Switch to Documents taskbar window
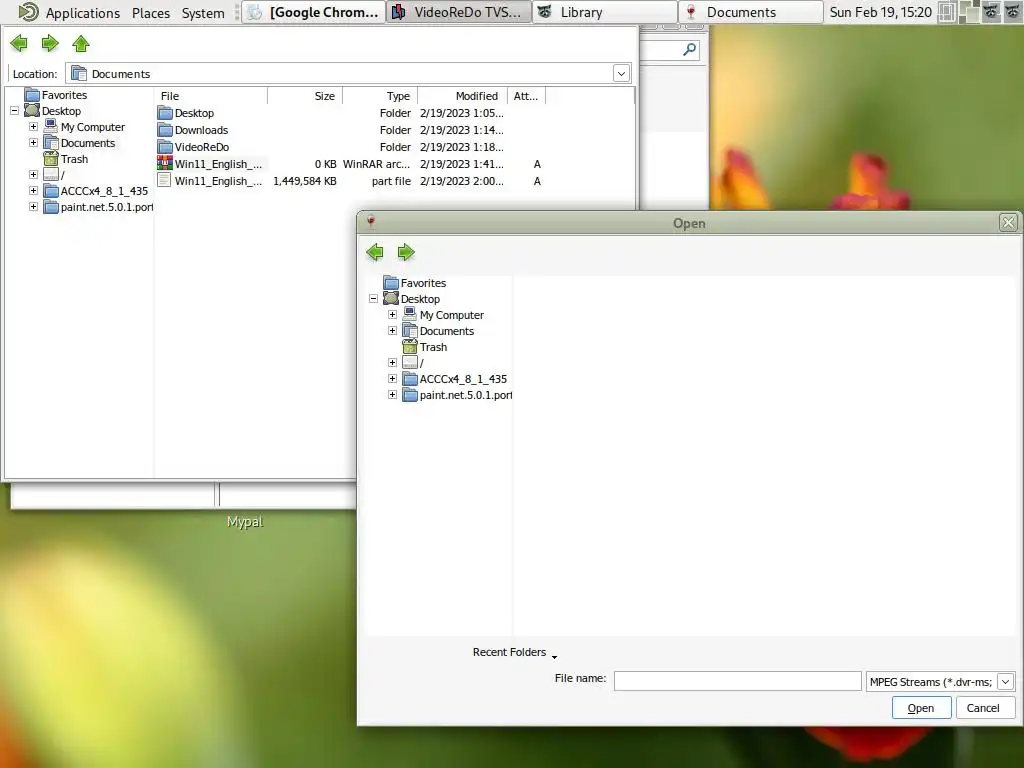 [x=750, y=12]
